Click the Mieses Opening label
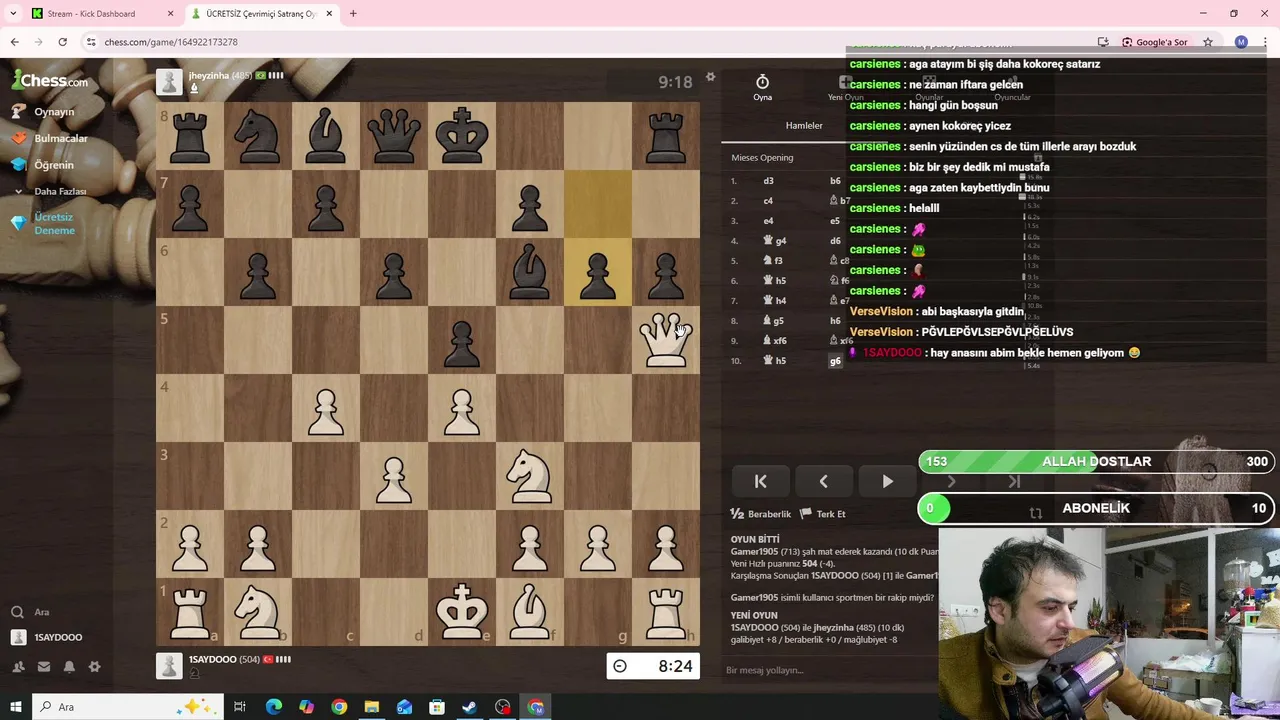1280x720 pixels. tap(762, 158)
